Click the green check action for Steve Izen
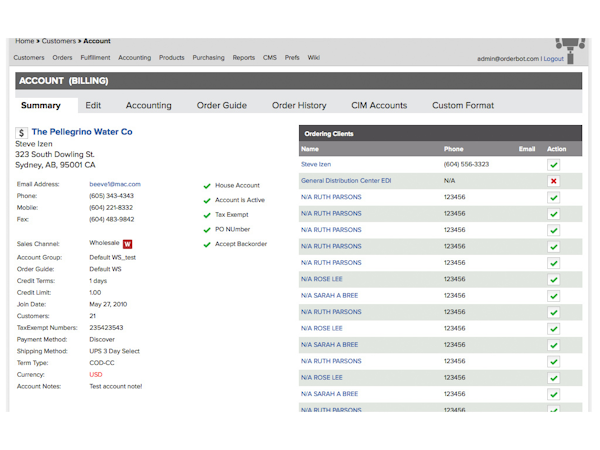The width and height of the screenshot is (600, 450). (554, 165)
